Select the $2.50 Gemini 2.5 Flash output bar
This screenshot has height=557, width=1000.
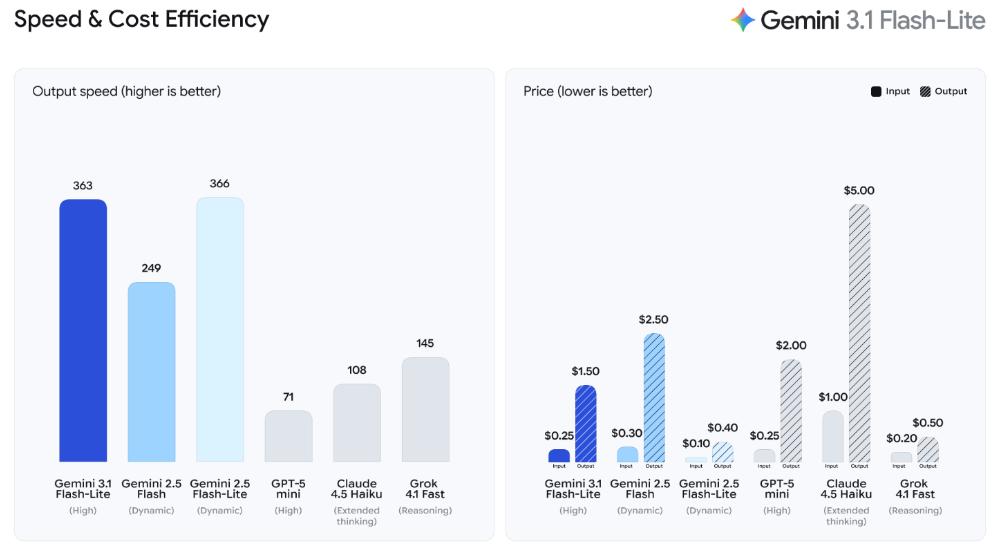point(654,397)
